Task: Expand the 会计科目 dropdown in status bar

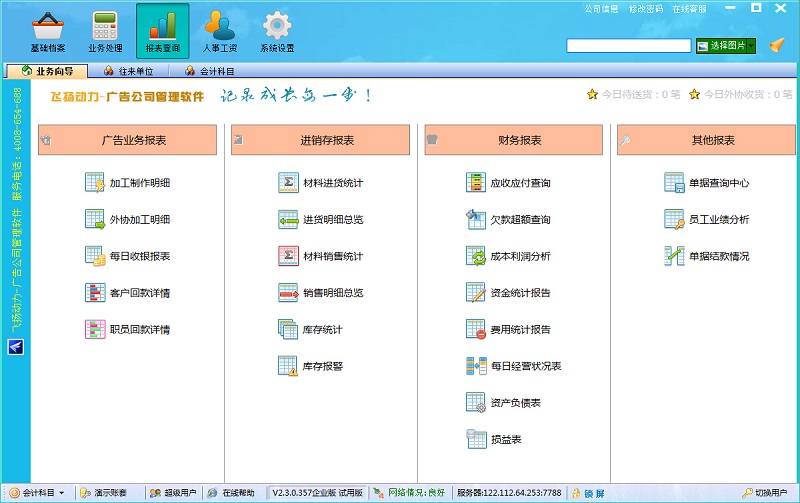Action: coord(62,493)
